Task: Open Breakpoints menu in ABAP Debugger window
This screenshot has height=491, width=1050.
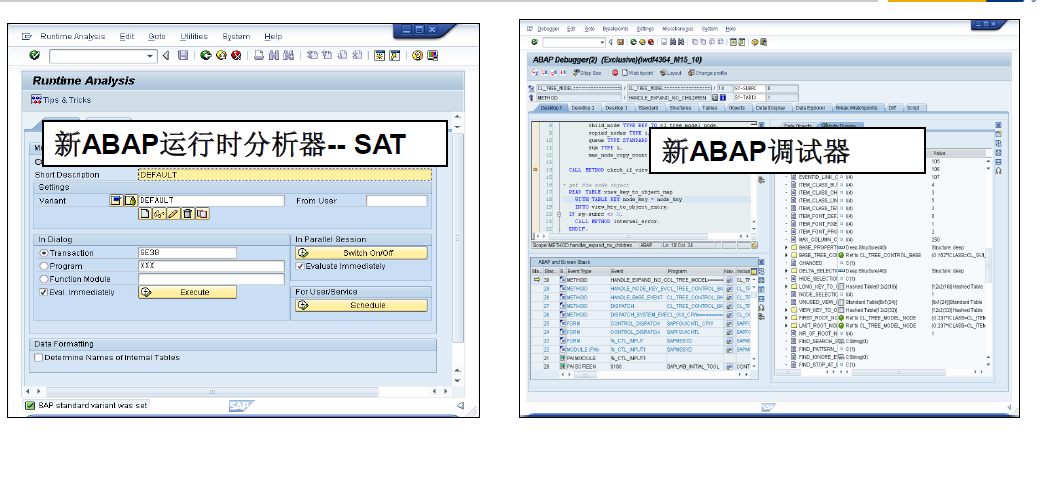Action: click(615, 29)
